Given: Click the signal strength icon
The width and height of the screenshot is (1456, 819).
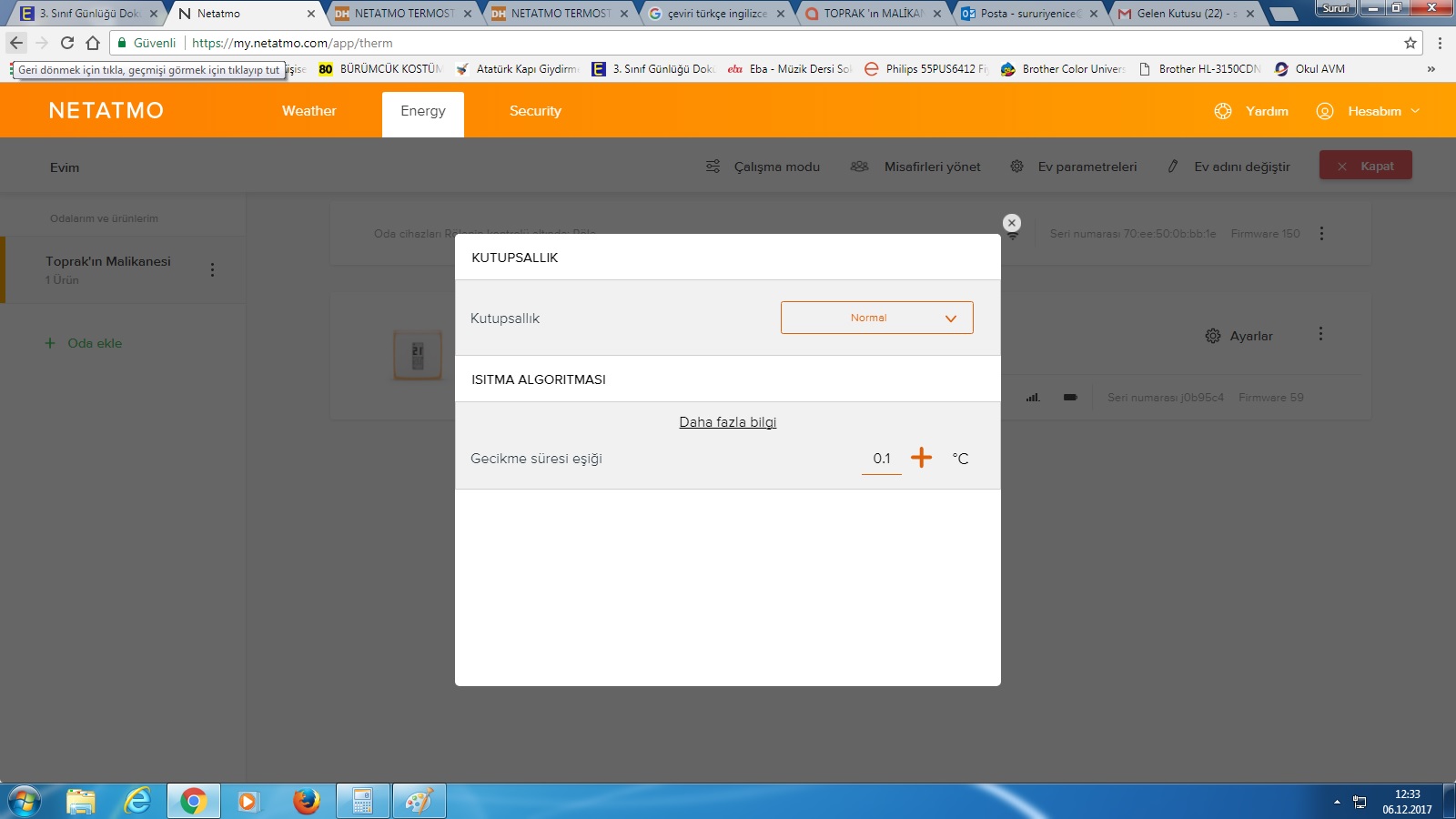Looking at the screenshot, I should 1033,398.
